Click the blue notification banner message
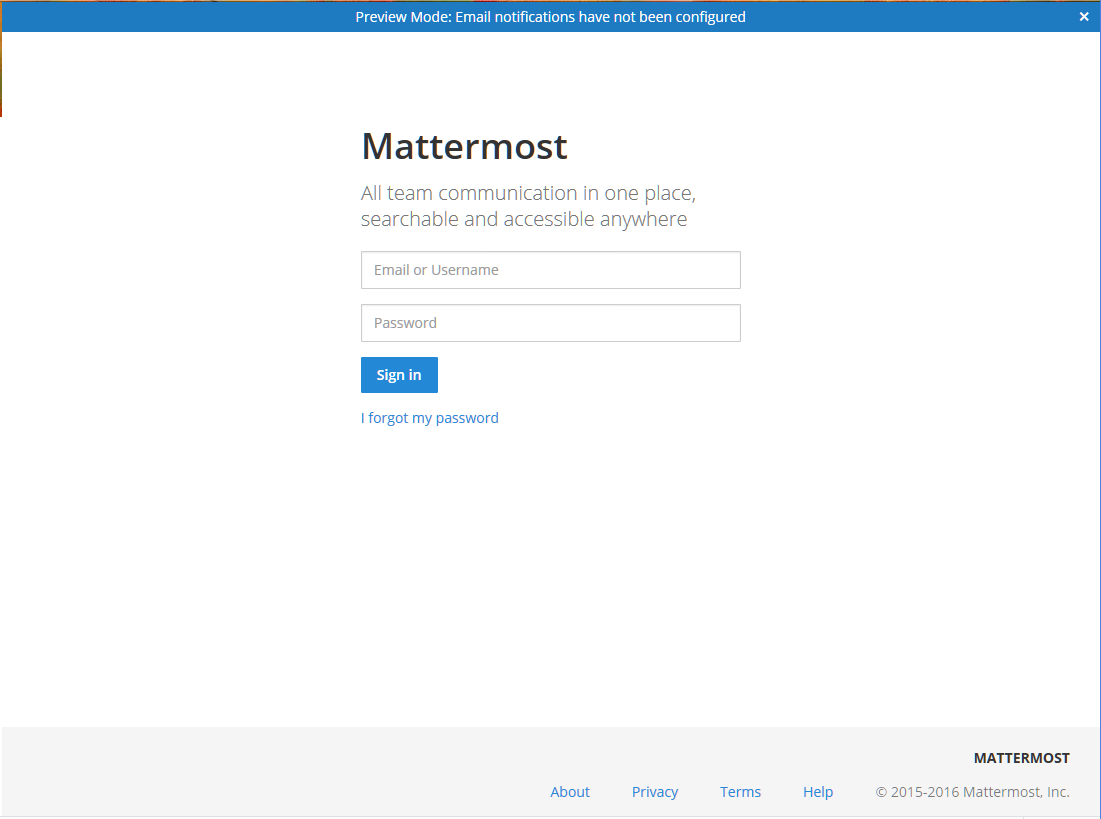Screen dimensions: 1101x819 pyautogui.click(x=550, y=16)
